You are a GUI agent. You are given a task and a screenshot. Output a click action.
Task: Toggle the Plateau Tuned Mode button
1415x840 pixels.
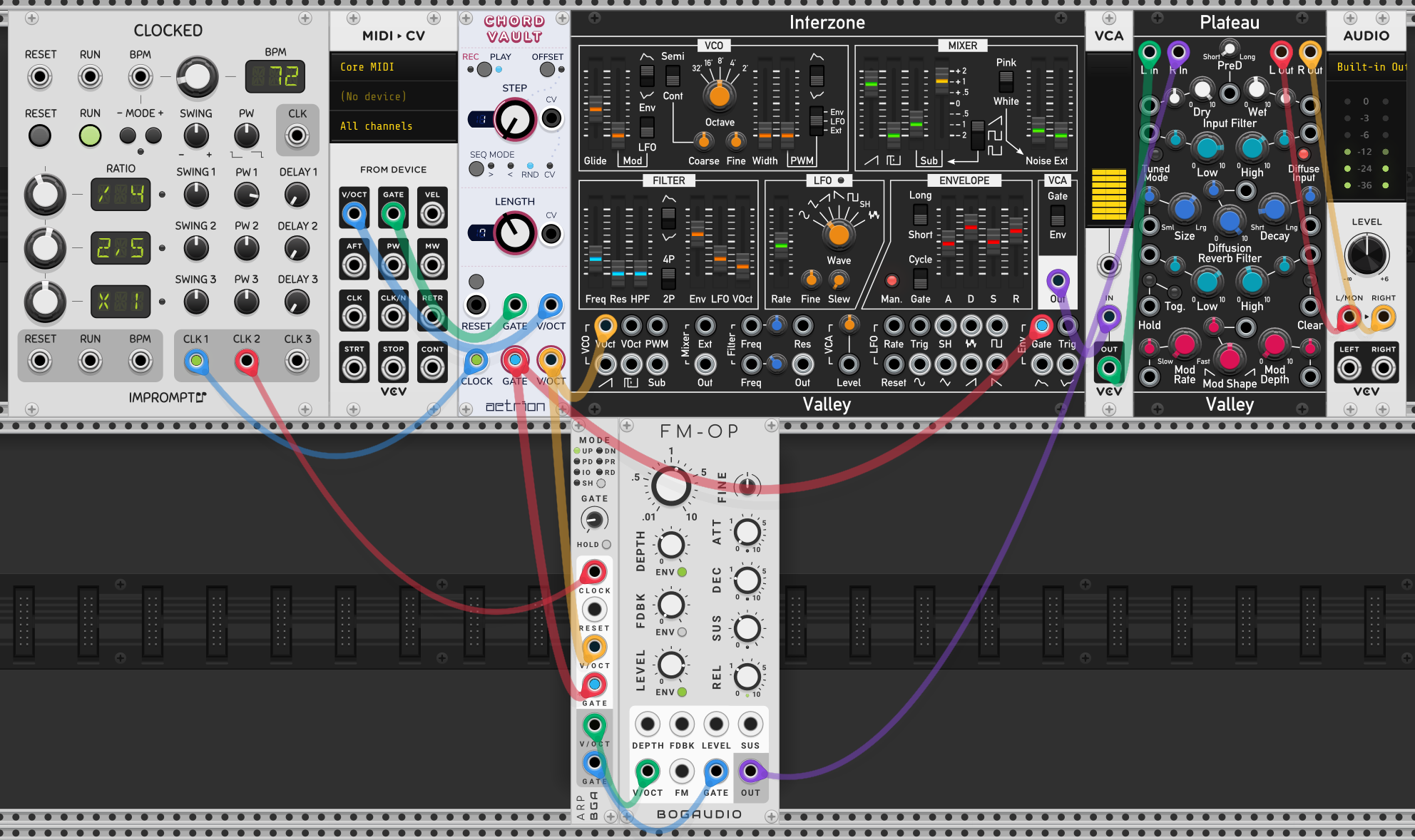pyautogui.click(x=1155, y=153)
